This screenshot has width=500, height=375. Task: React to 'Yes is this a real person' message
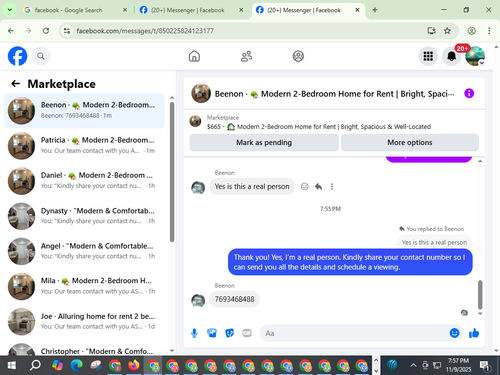pyautogui.click(x=304, y=186)
